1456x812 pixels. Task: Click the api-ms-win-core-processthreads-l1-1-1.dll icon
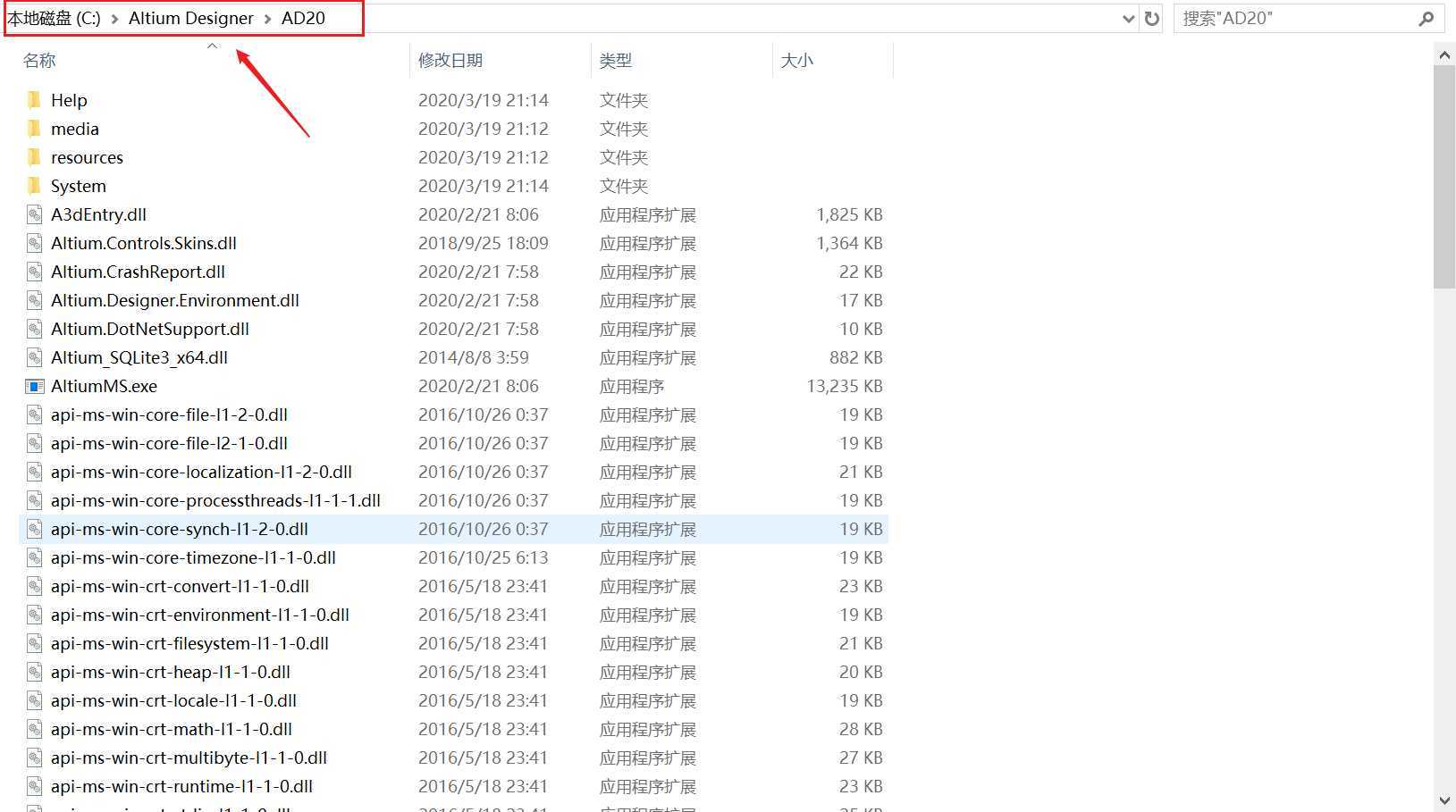34,500
